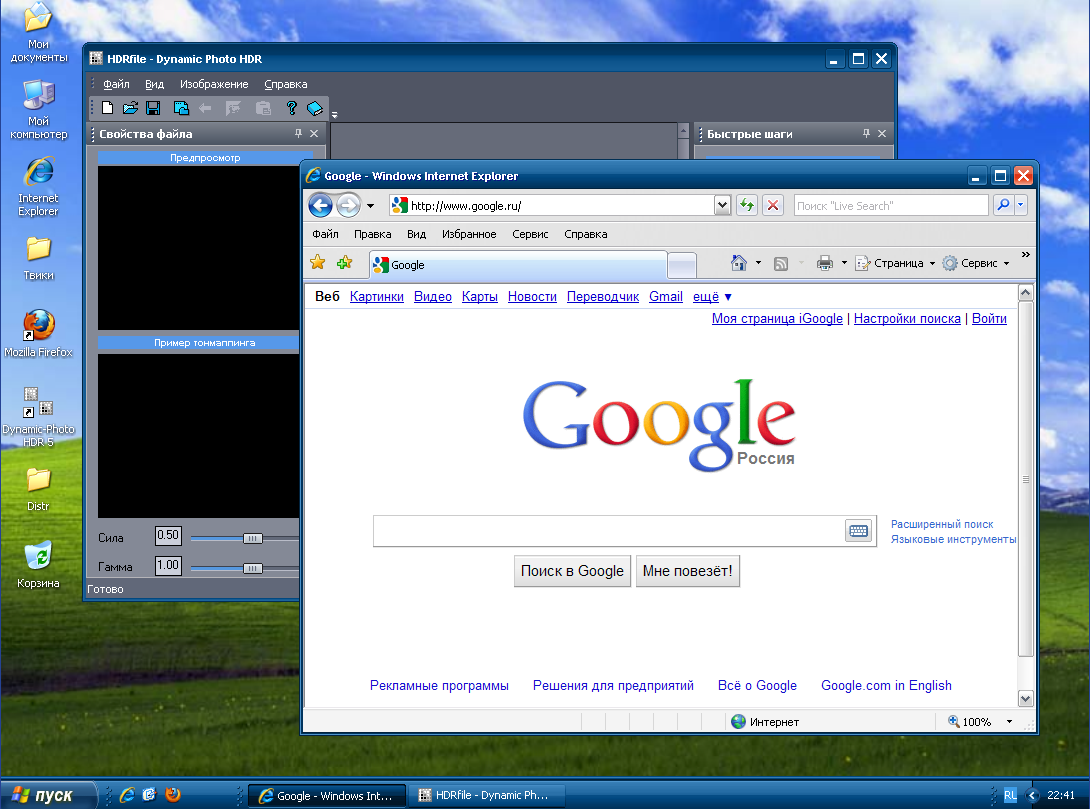Open the Страница toolbar menu
This screenshot has height=809, width=1090.
[x=895, y=263]
